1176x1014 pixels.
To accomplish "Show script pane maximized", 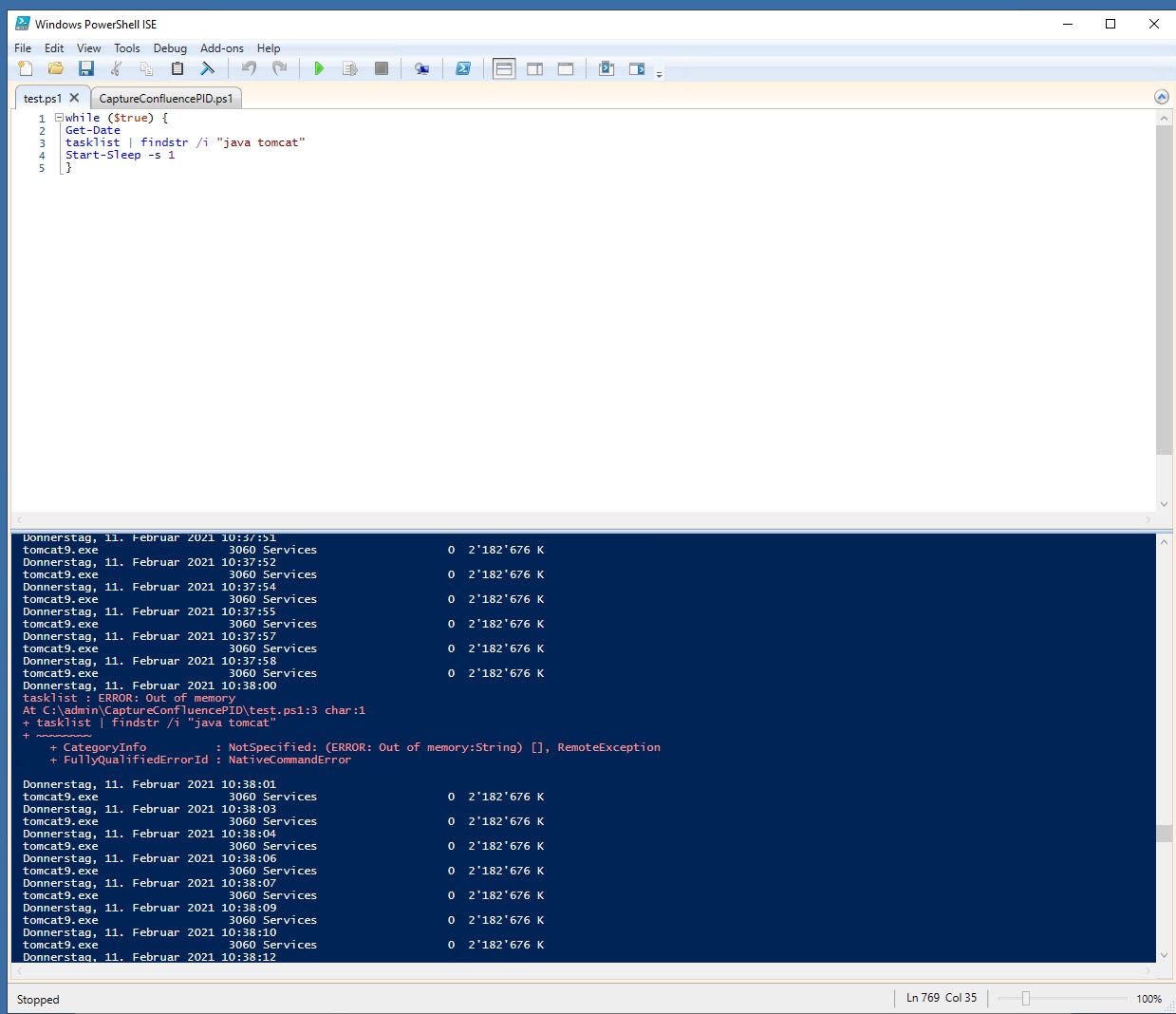I will 566,68.
